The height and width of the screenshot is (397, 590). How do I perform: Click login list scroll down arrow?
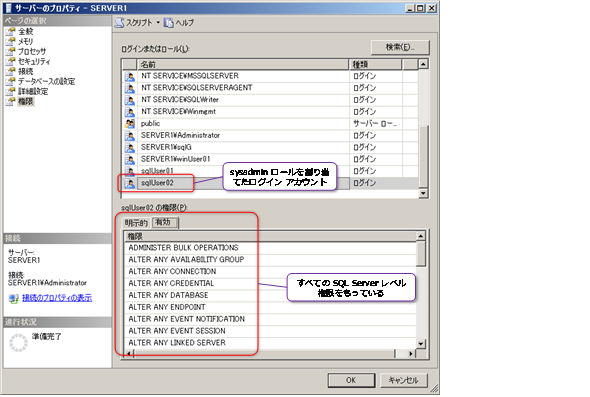423,193
